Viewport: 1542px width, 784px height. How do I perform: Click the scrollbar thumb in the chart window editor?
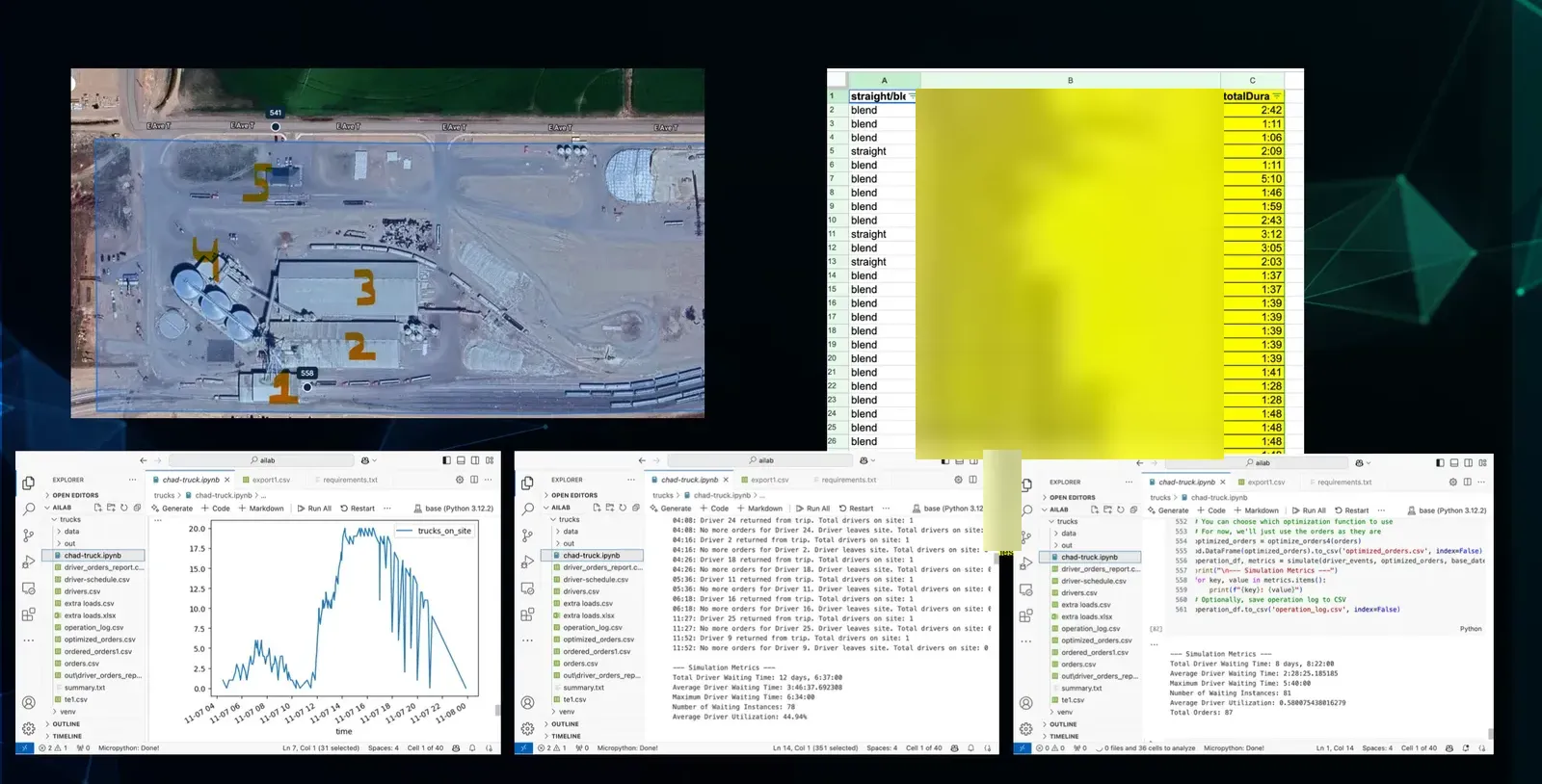pos(497,711)
